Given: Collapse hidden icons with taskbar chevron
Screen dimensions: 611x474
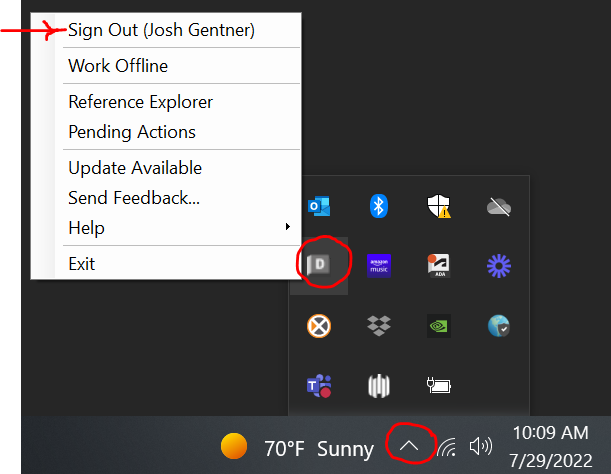Looking at the screenshot, I should click(409, 445).
